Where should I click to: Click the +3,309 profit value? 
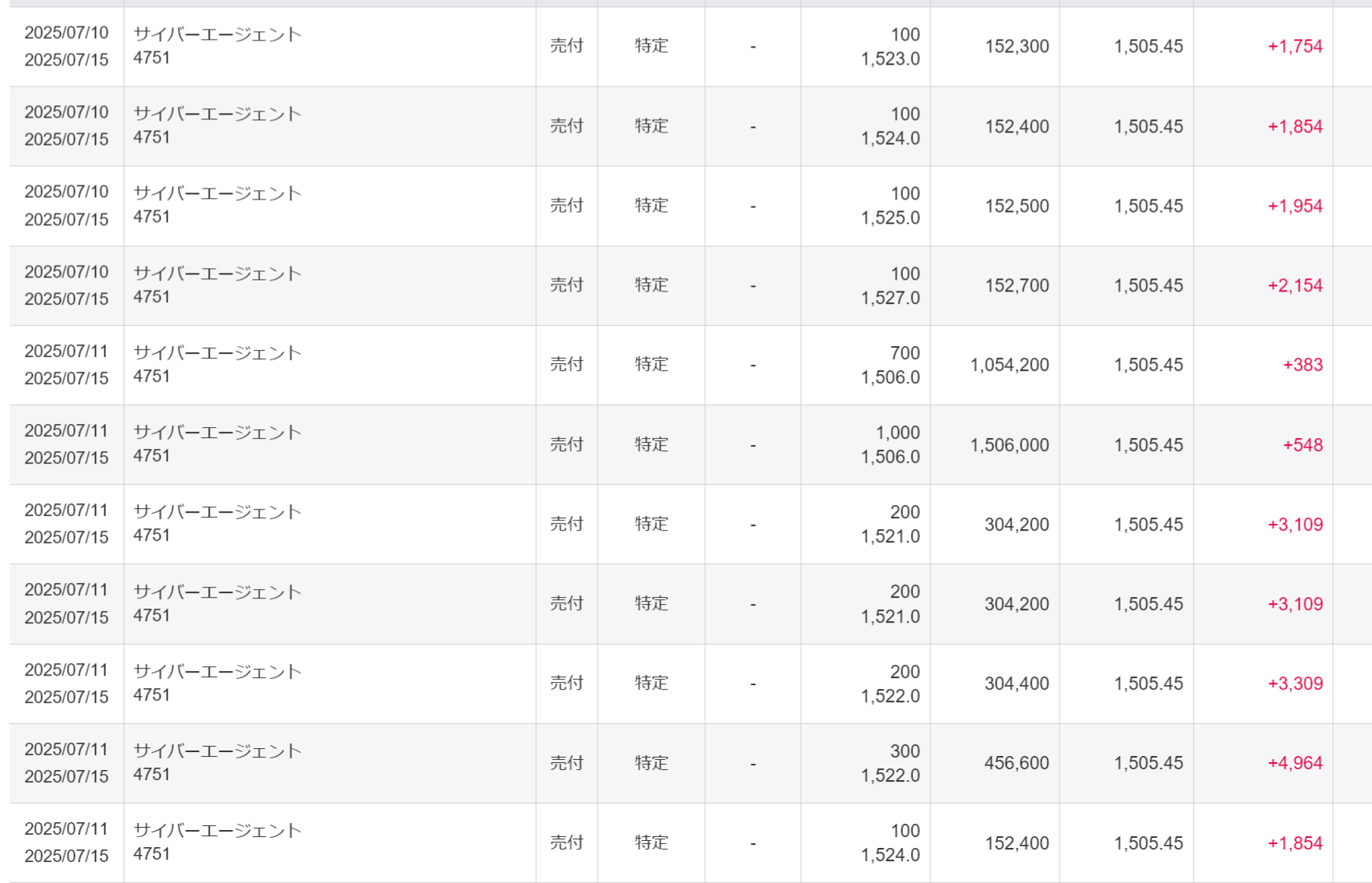pyautogui.click(x=1295, y=683)
